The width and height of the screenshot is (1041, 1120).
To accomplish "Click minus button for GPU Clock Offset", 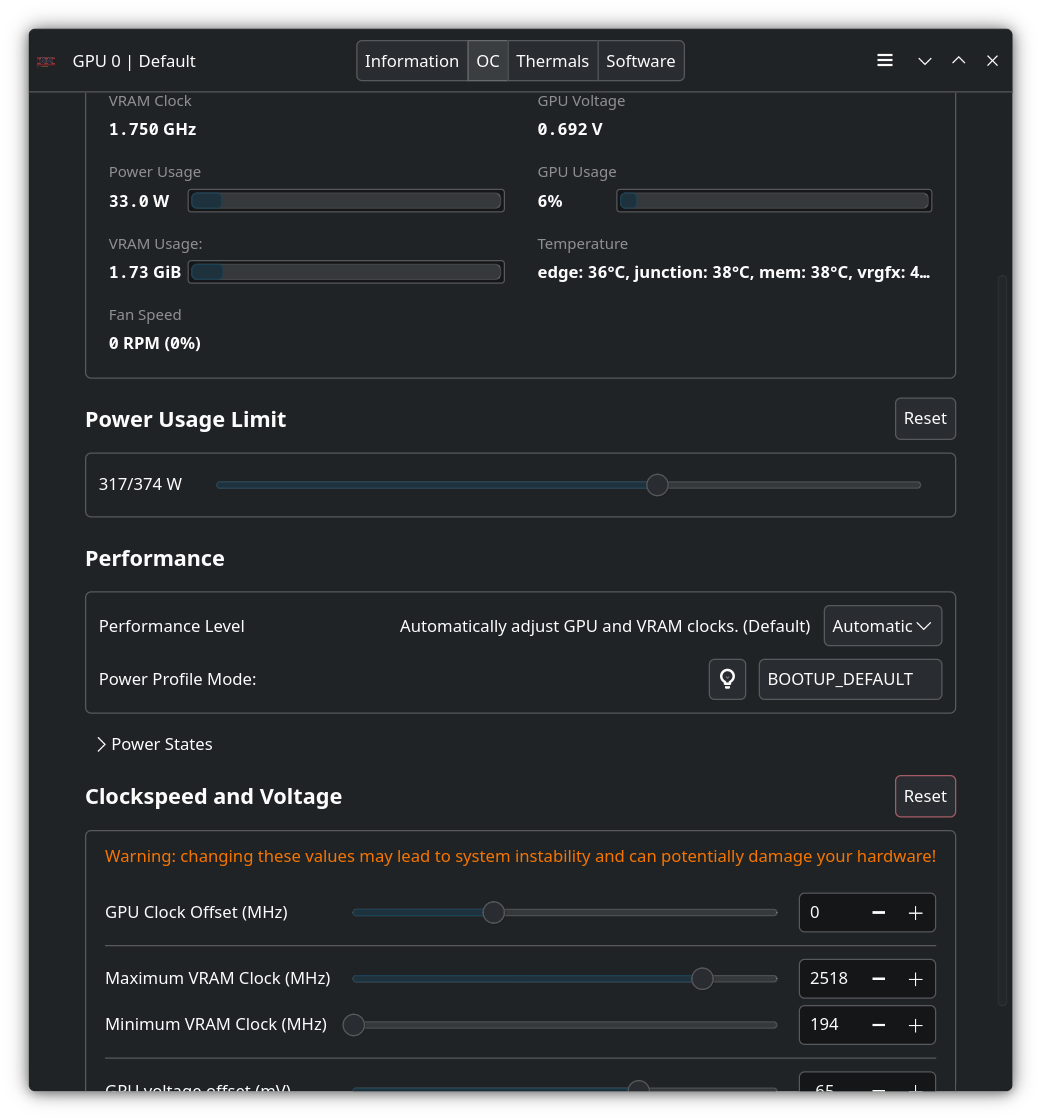I will pos(878,912).
